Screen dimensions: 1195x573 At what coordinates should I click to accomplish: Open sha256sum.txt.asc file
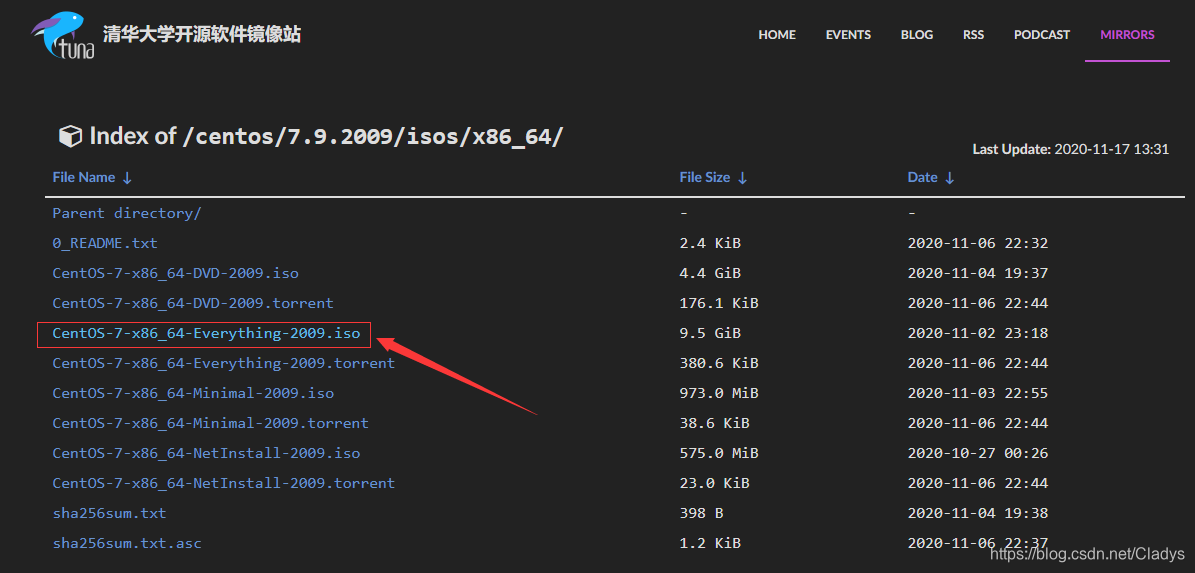(127, 543)
